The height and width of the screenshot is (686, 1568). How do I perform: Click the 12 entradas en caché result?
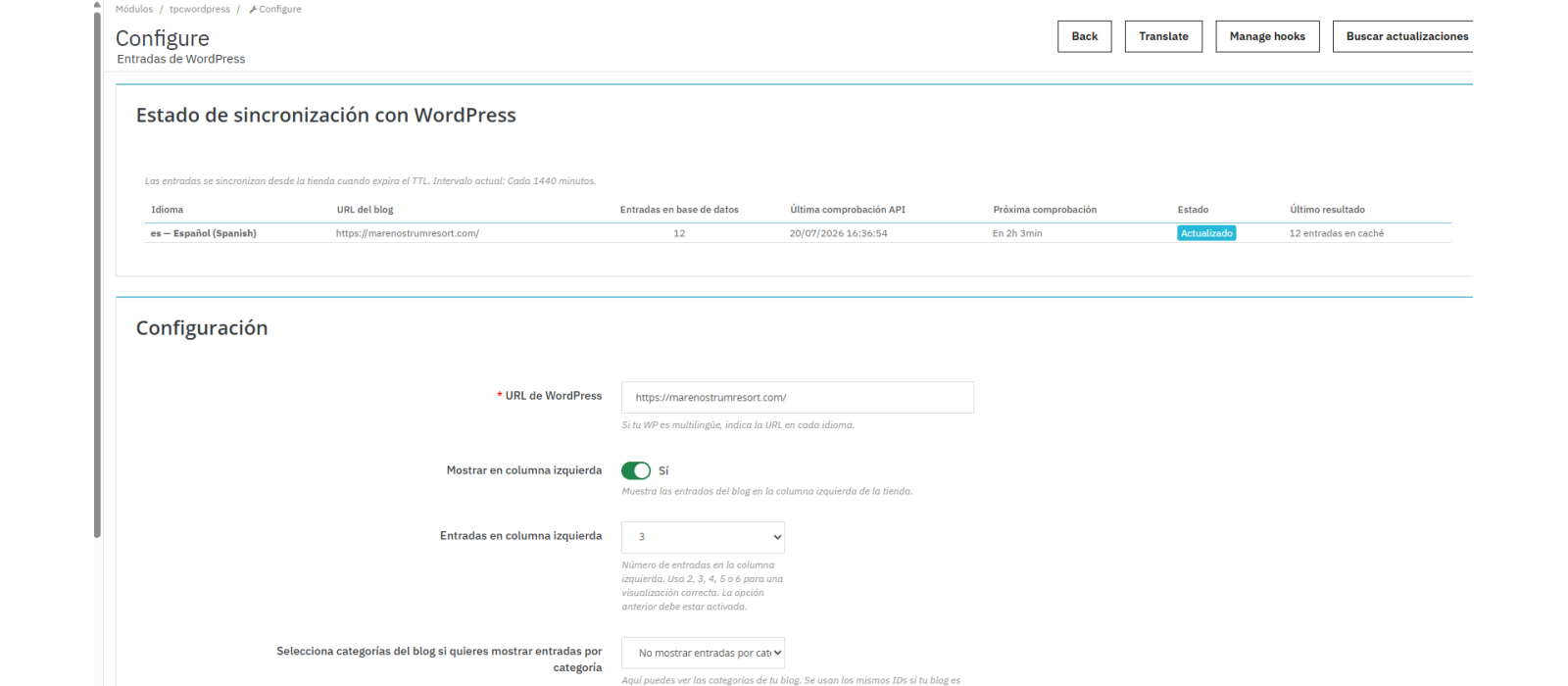click(x=1337, y=233)
